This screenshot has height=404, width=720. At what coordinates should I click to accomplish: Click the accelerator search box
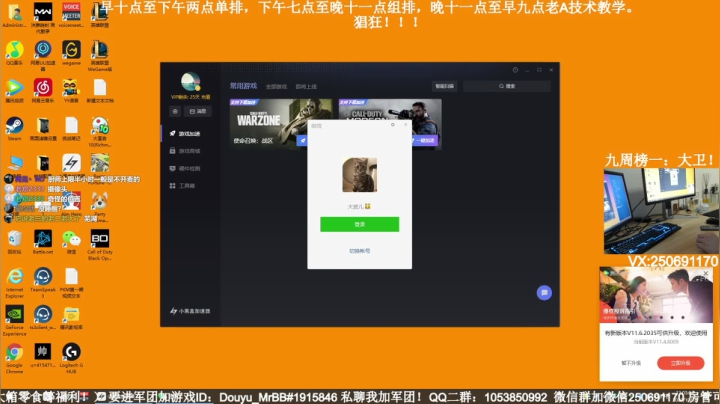click(507, 86)
